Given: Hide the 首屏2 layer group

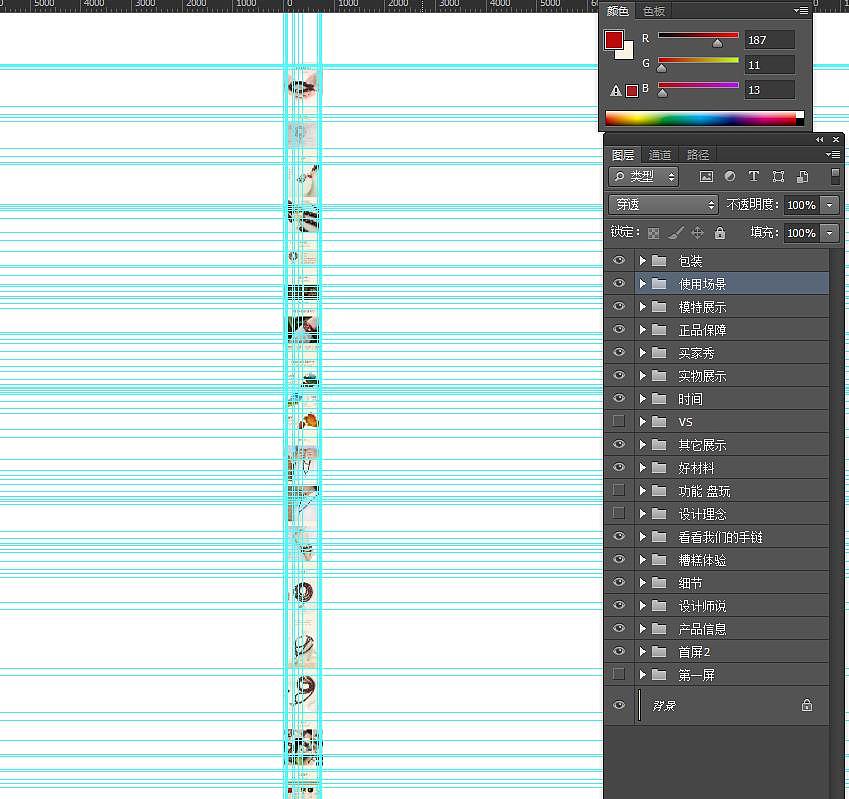Looking at the screenshot, I should (618, 651).
